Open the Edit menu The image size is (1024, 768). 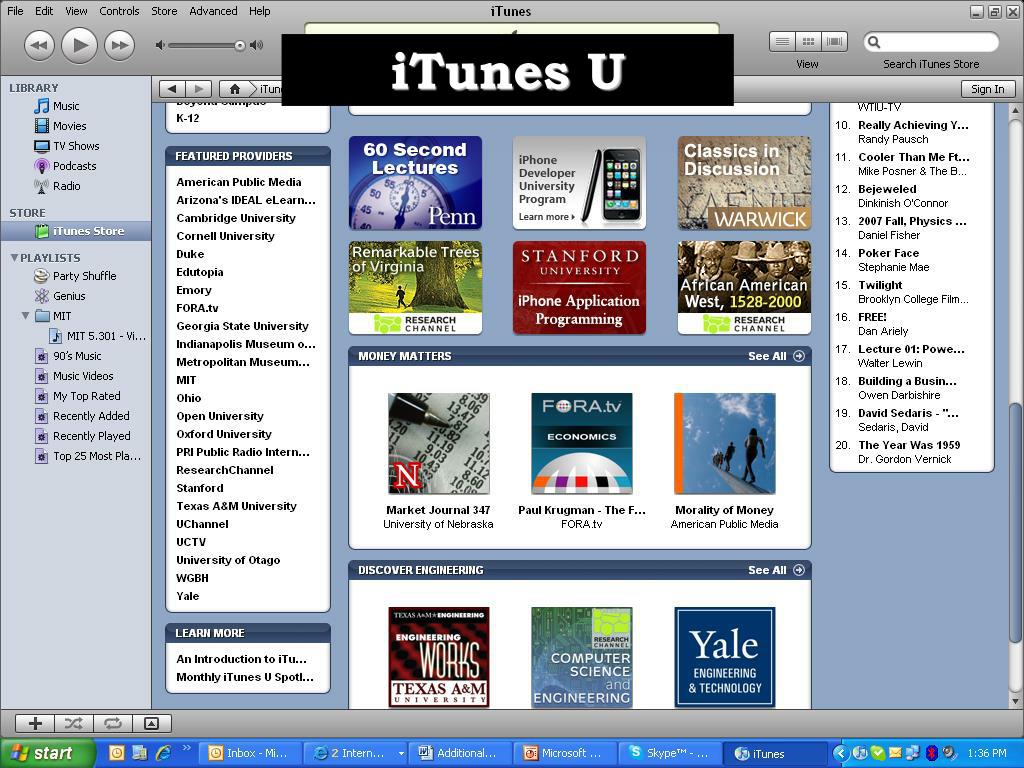44,10
